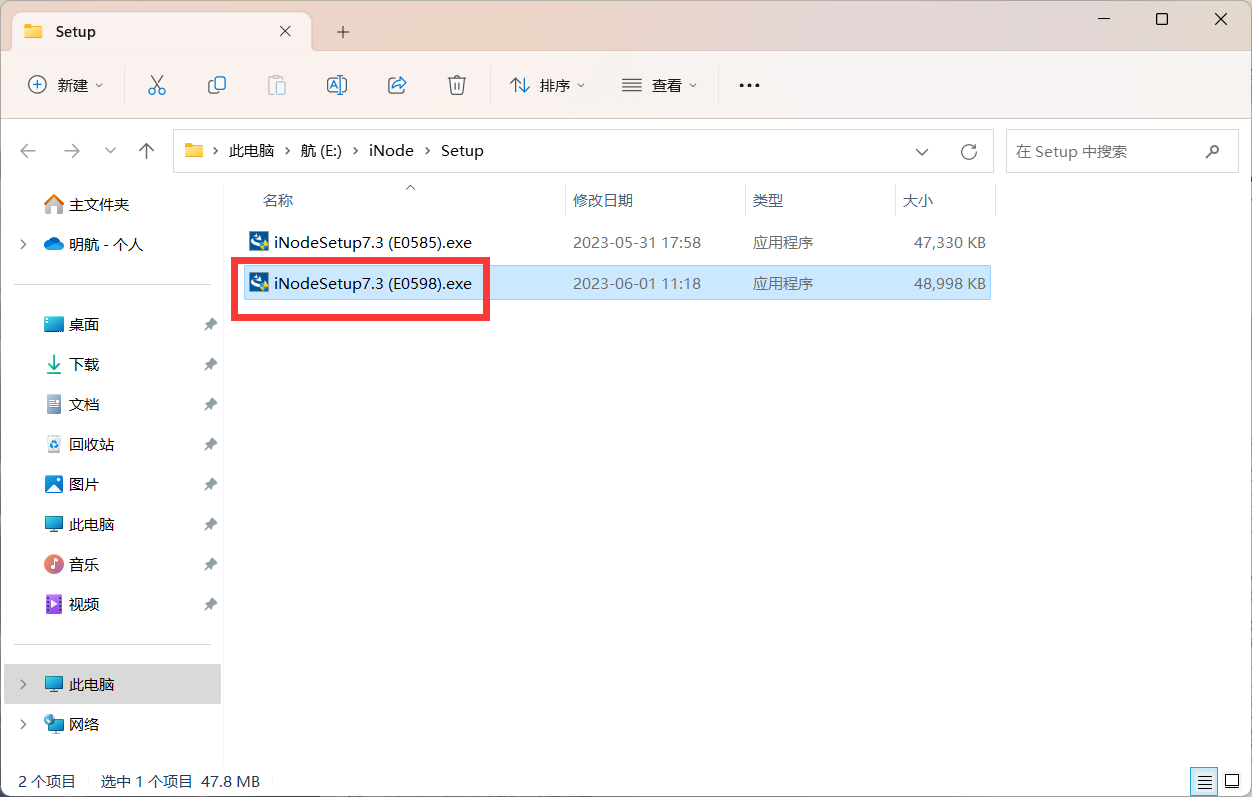Add a new tab with plus
The width and height of the screenshot is (1252, 797).
click(343, 32)
